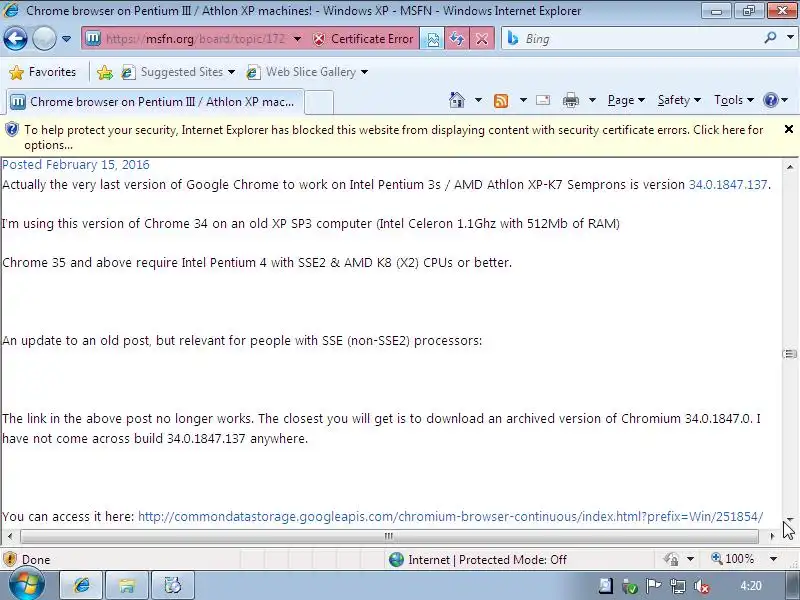
Task: Open the Help question mark menu
Action: click(x=775, y=100)
